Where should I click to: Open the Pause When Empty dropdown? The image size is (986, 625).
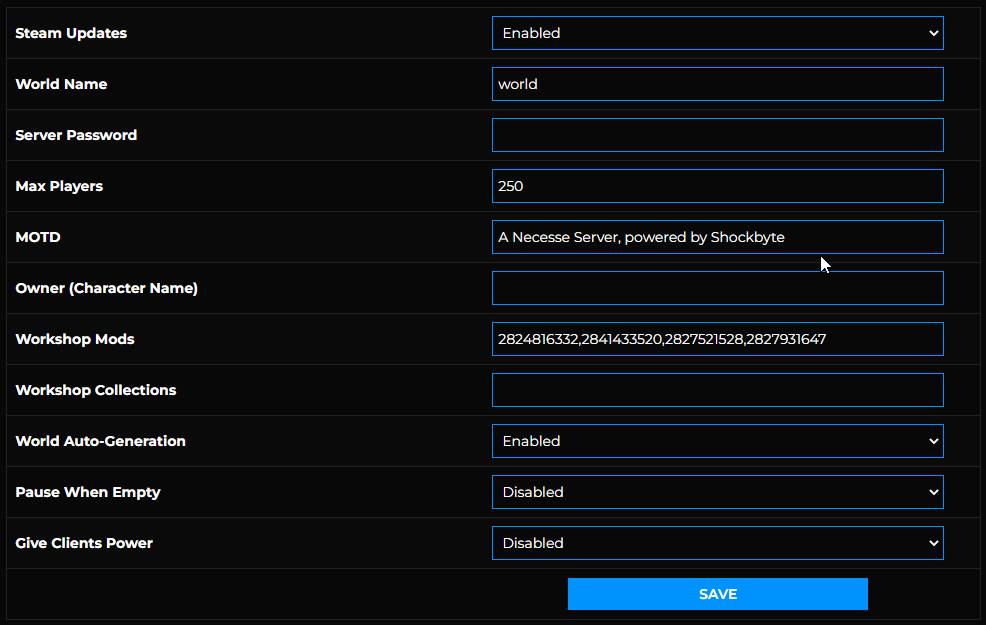[717, 492]
